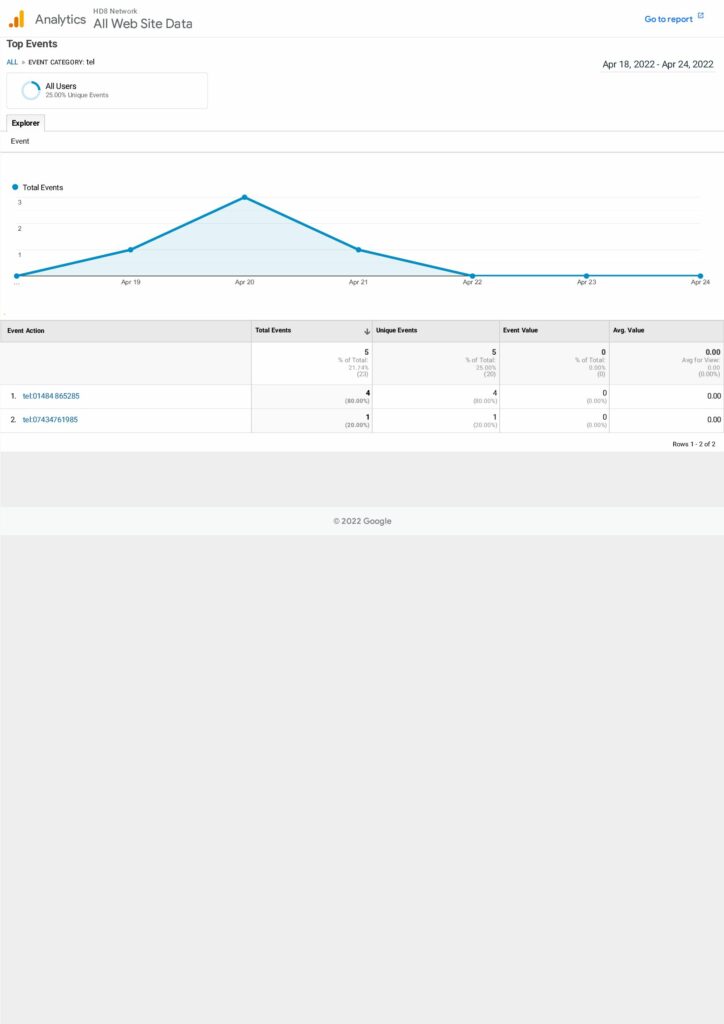Click the ALL breadcrumb link
Image resolution: width=724 pixels, height=1024 pixels.
pyautogui.click(x=12, y=62)
